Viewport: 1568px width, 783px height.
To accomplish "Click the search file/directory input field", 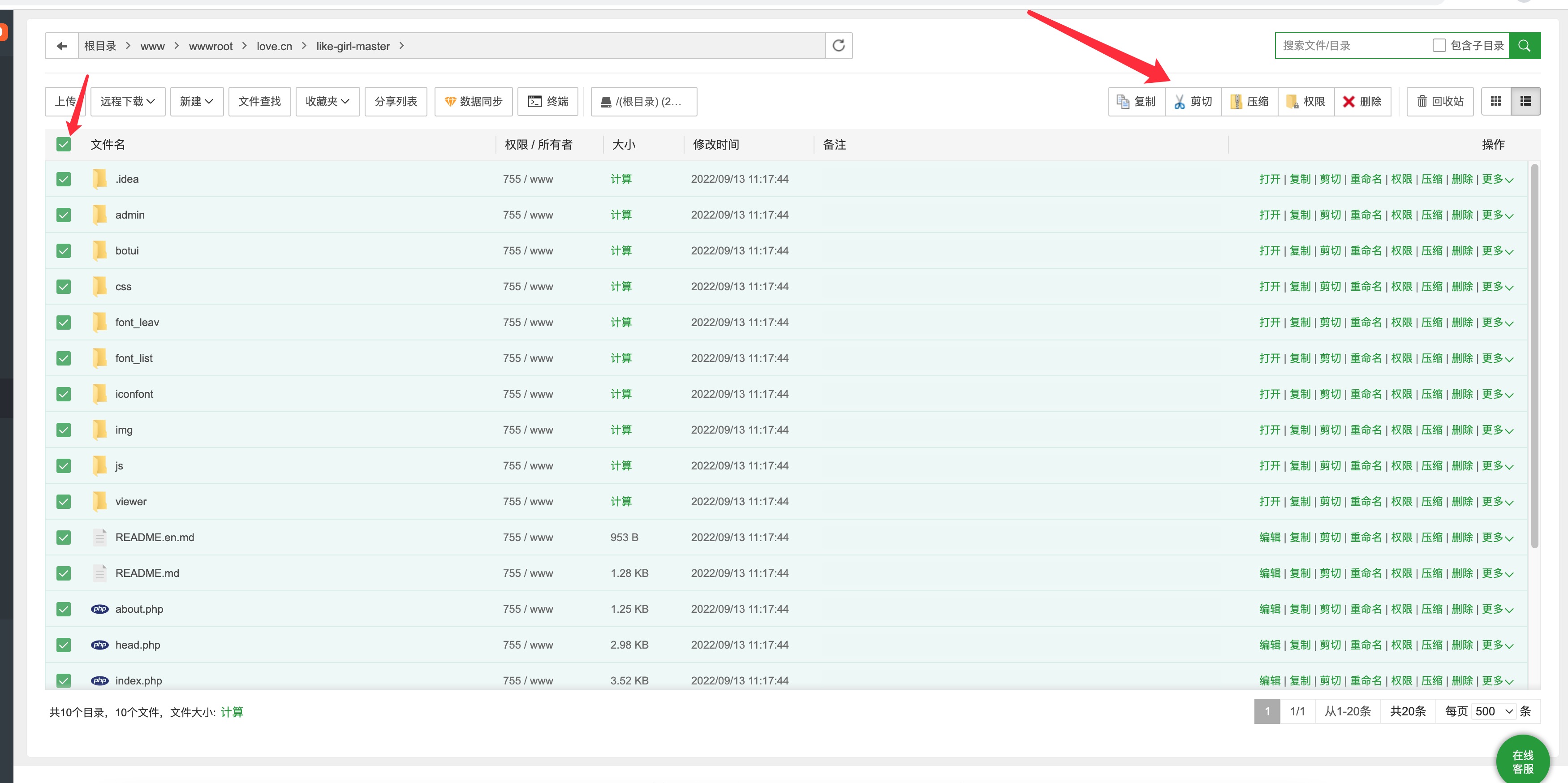I will coord(1351,46).
